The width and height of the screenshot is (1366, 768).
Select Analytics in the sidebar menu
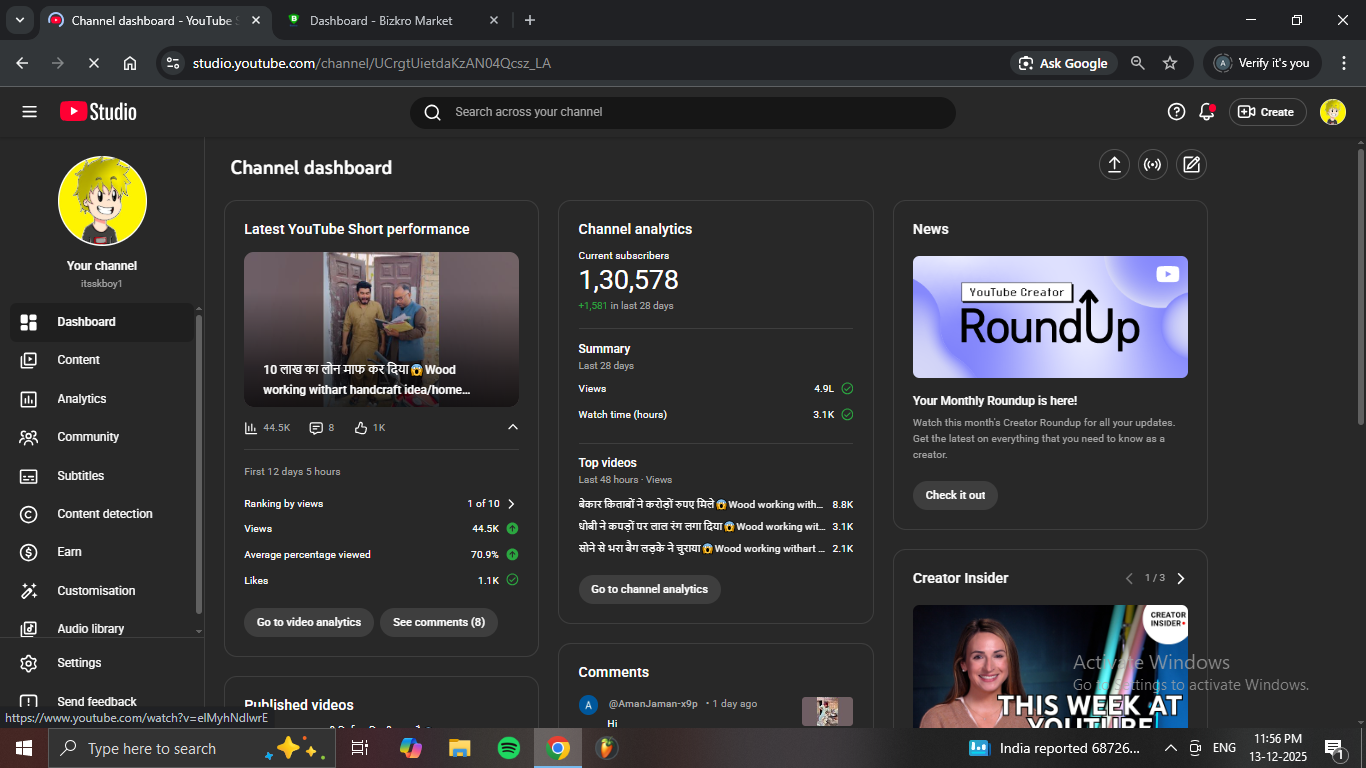pyautogui.click(x=81, y=399)
